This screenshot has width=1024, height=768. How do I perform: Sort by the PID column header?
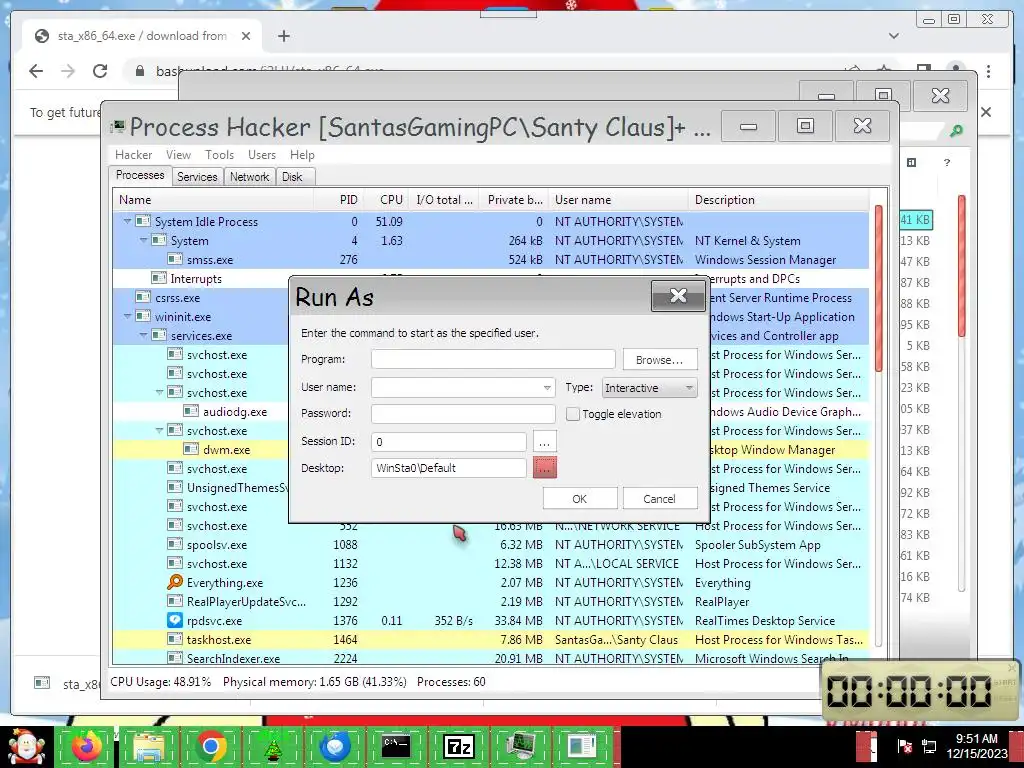338,200
